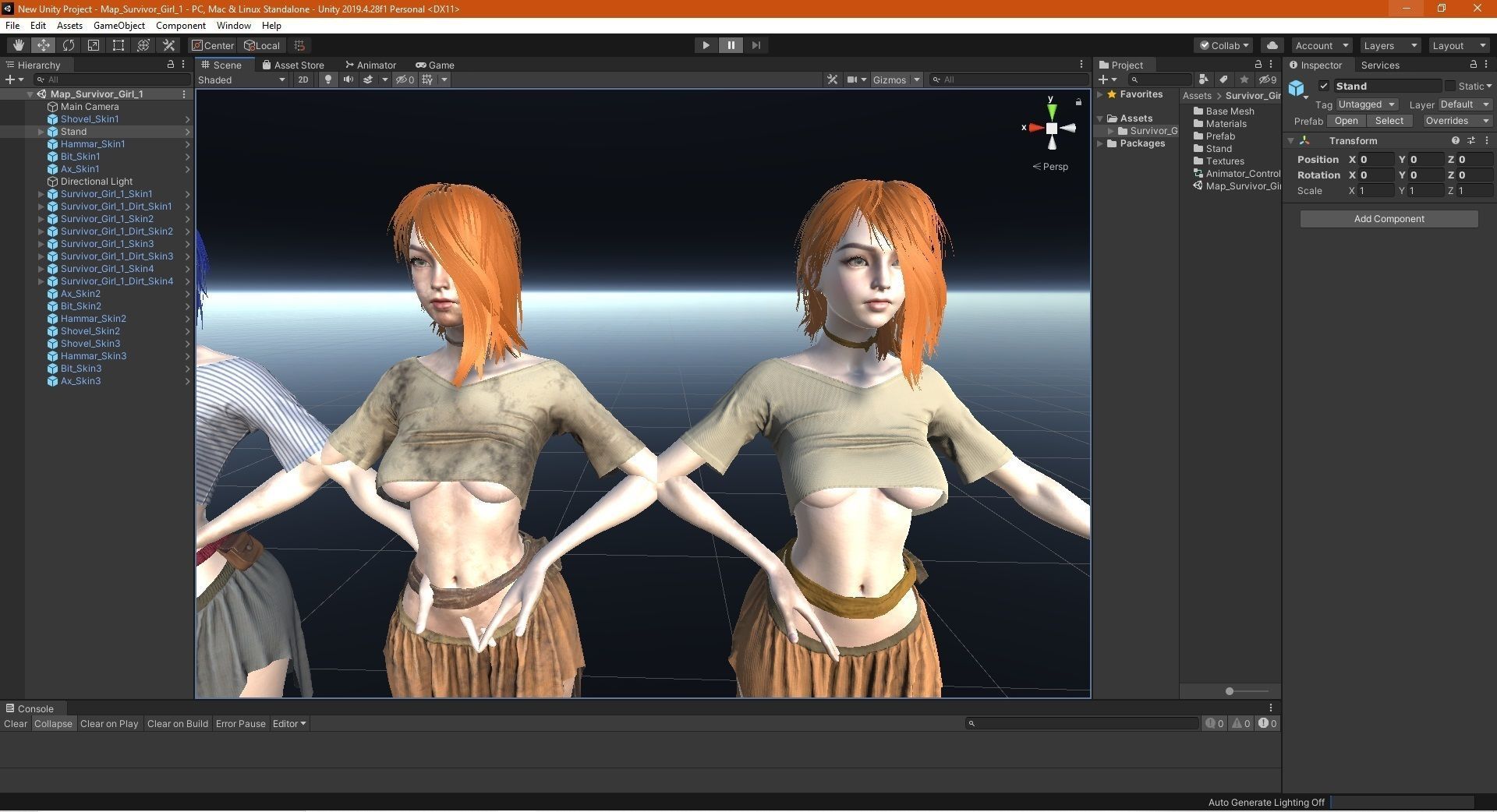Image resolution: width=1497 pixels, height=812 pixels.
Task: Open the Component menu
Action: point(181,26)
